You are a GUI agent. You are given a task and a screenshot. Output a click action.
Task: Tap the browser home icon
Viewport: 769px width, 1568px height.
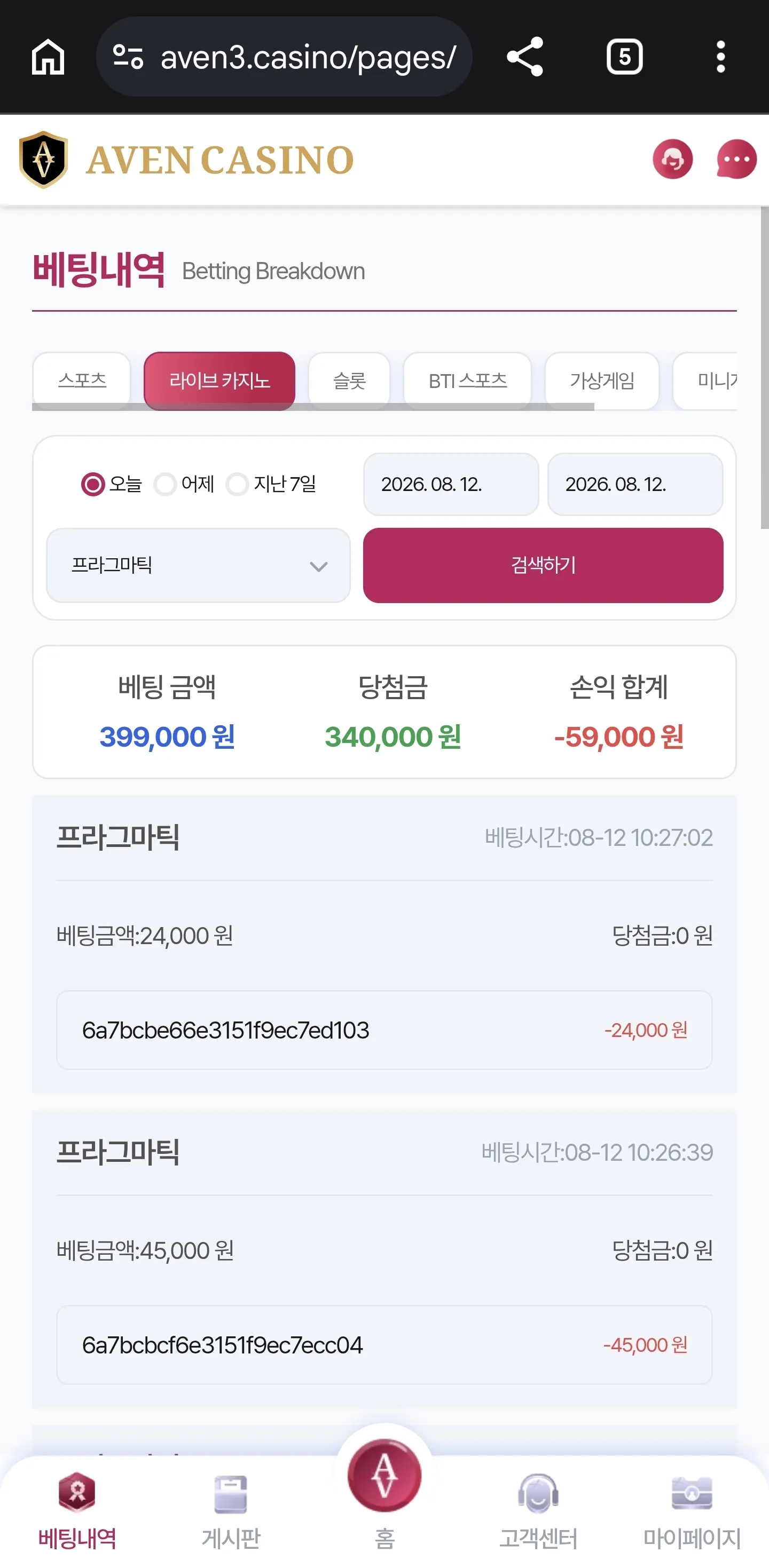[48, 57]
